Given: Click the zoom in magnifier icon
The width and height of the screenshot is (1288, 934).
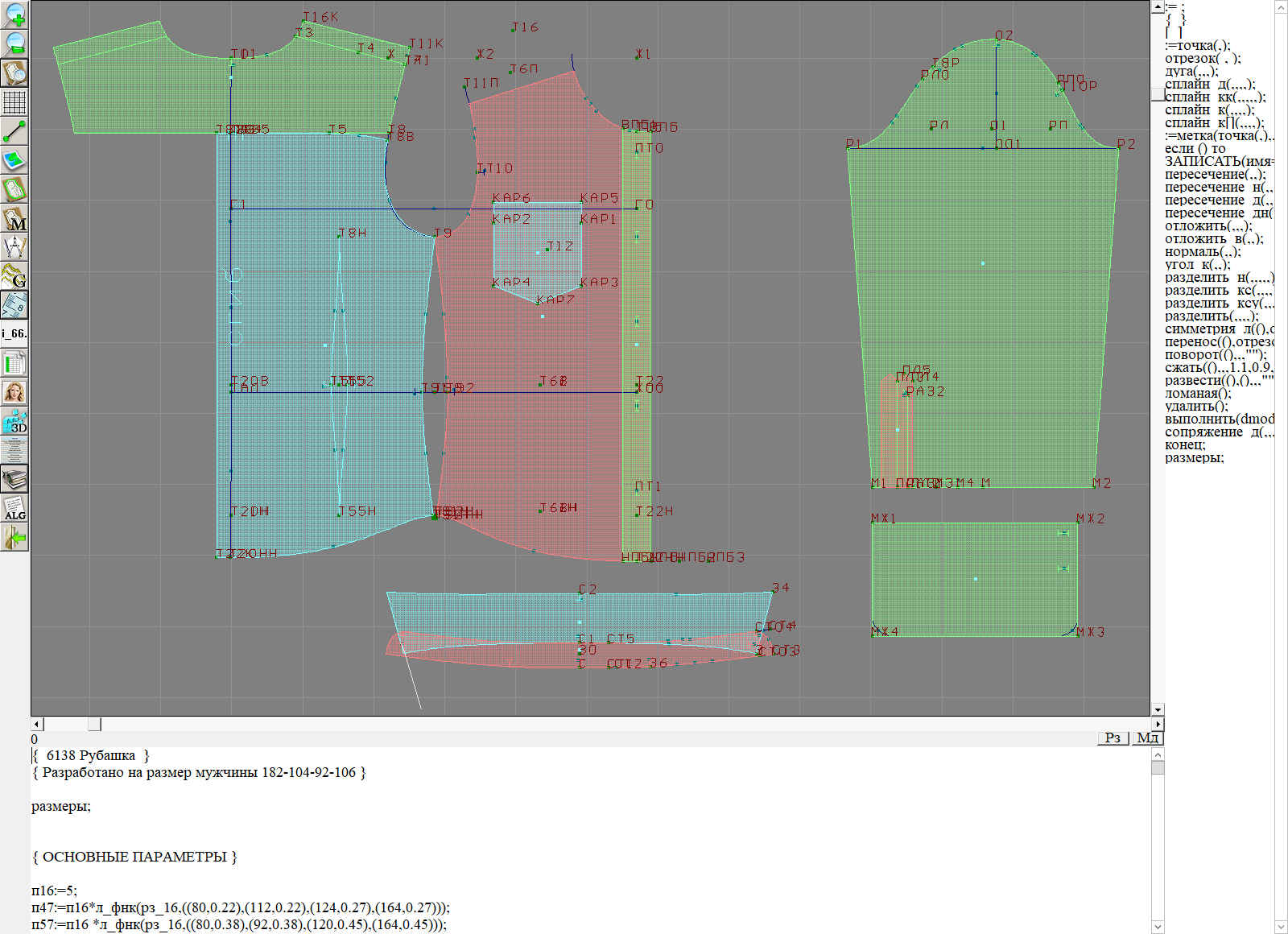Looking at the screenshot, I should pos(14,14).
